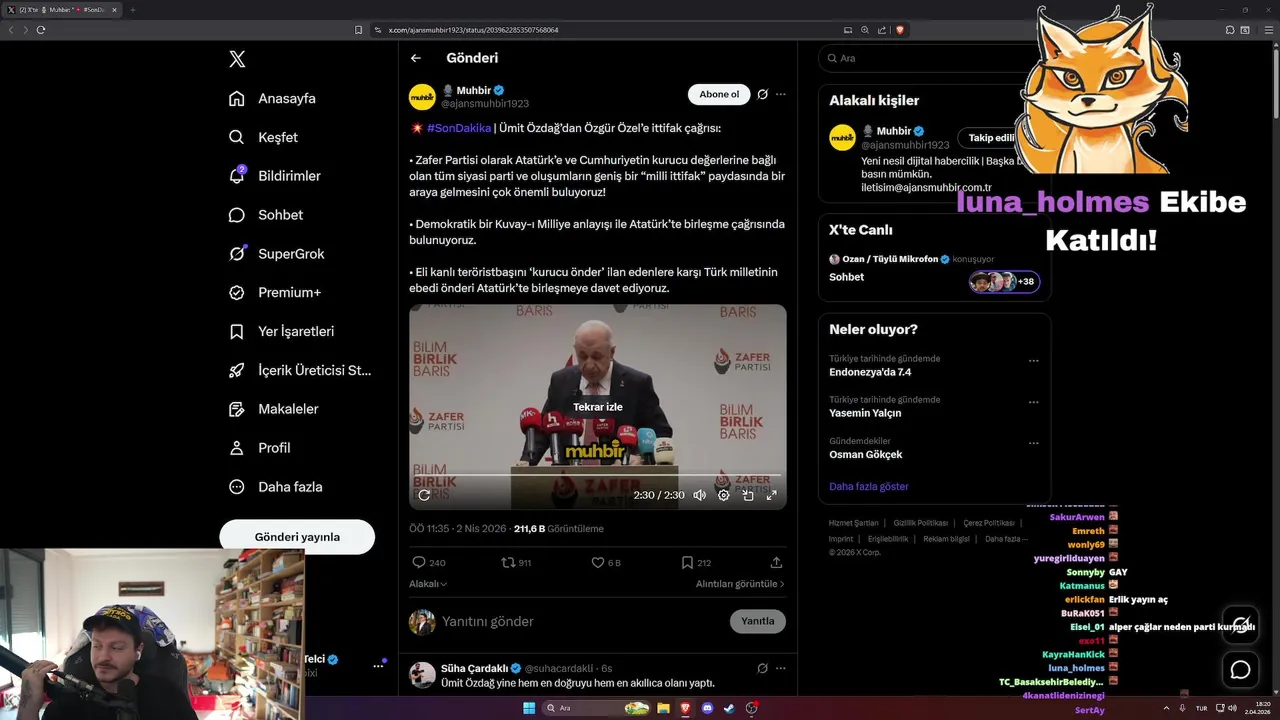Open Yer İşaretleri bookmarks
This screenshot has width=1280, height=720.
tap(281, 331)
